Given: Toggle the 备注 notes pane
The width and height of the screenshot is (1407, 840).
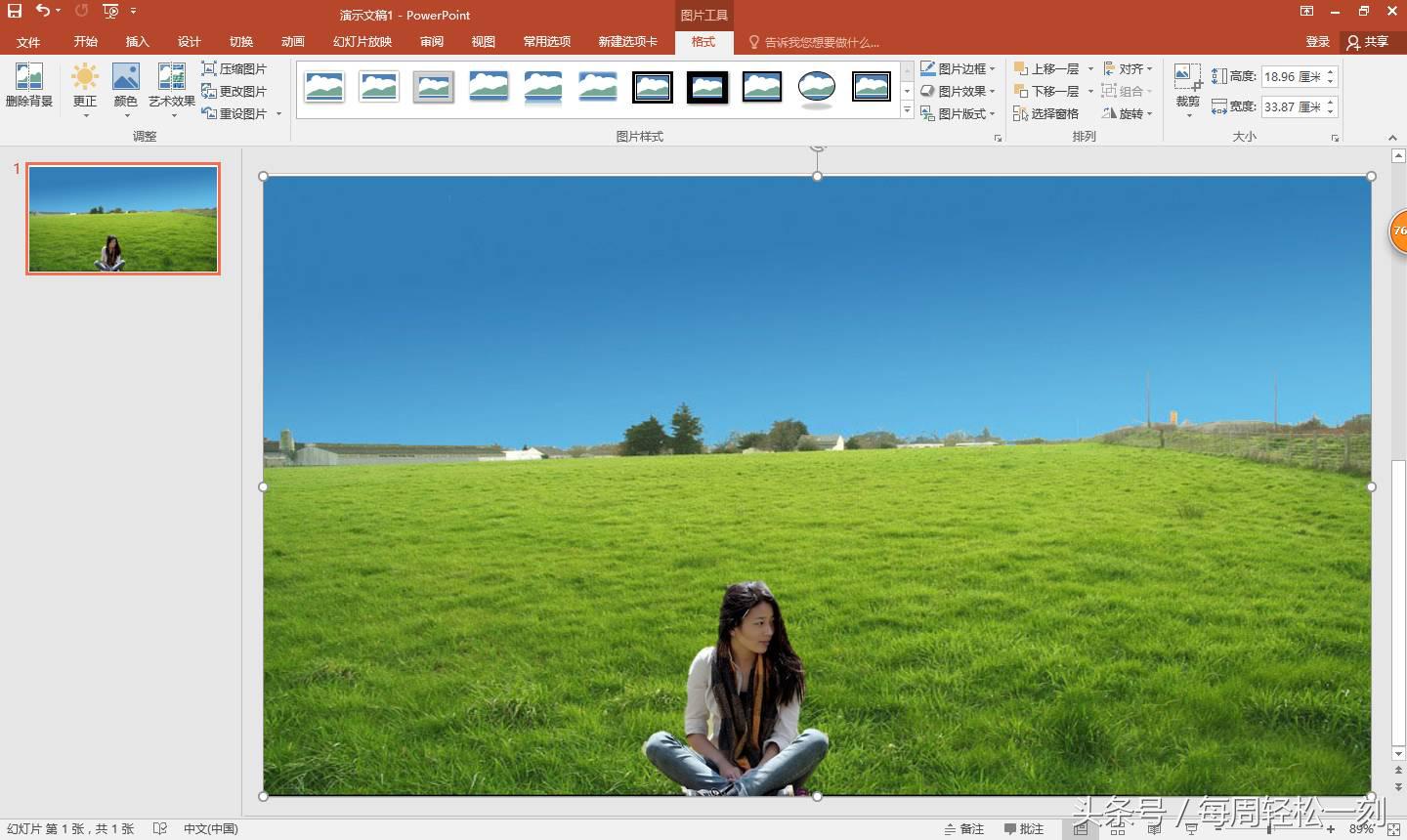Looking at the screenshot, I should 964,829.
